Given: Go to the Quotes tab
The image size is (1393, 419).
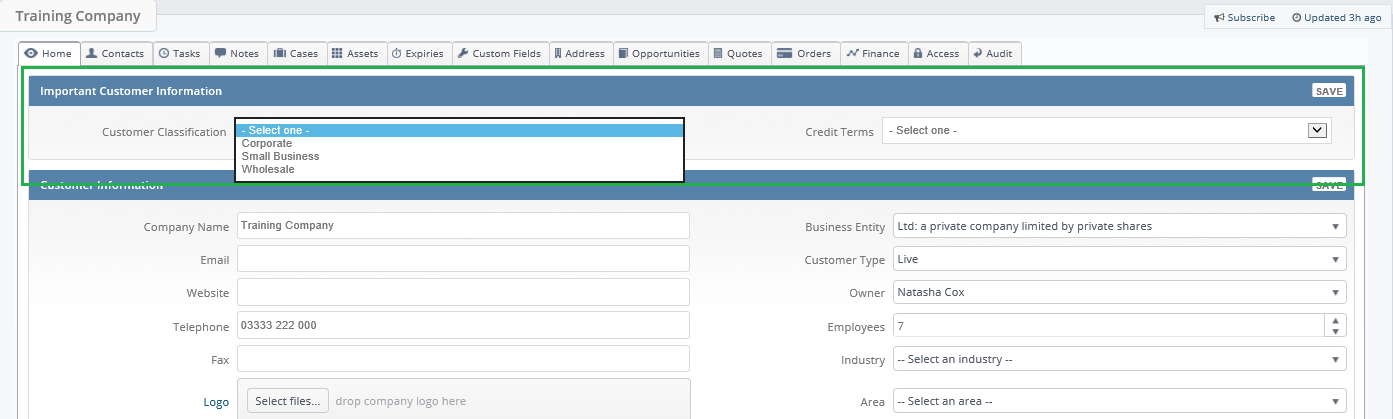Looking at the screenshot, I should (738, 53).
